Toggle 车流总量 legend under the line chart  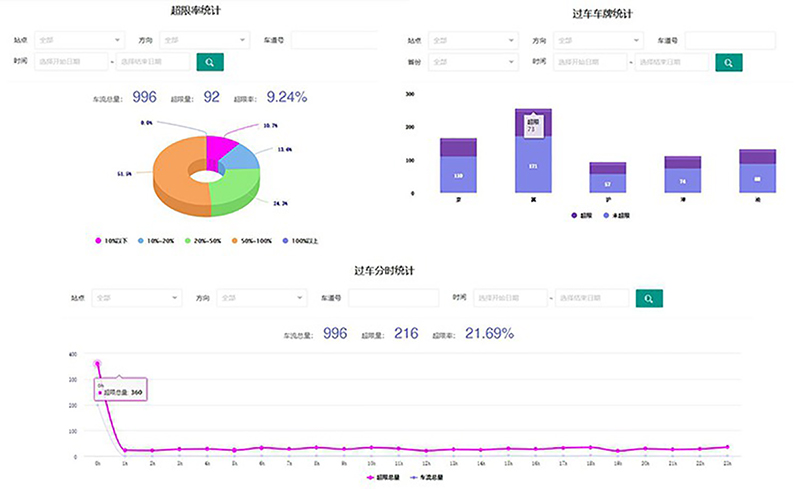[427, 477]
